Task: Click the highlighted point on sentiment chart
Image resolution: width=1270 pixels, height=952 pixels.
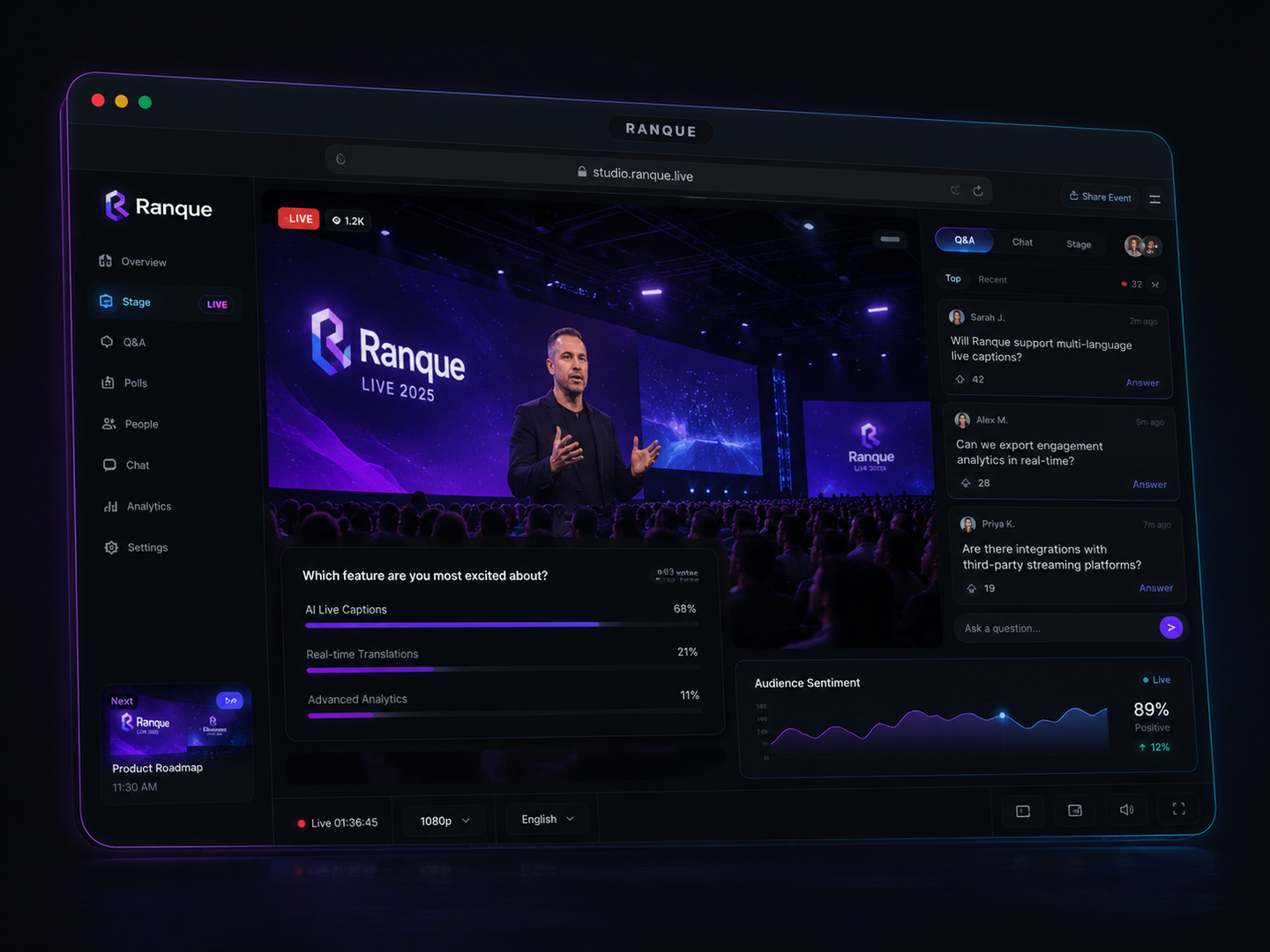Action: (x=1002, y=715)
